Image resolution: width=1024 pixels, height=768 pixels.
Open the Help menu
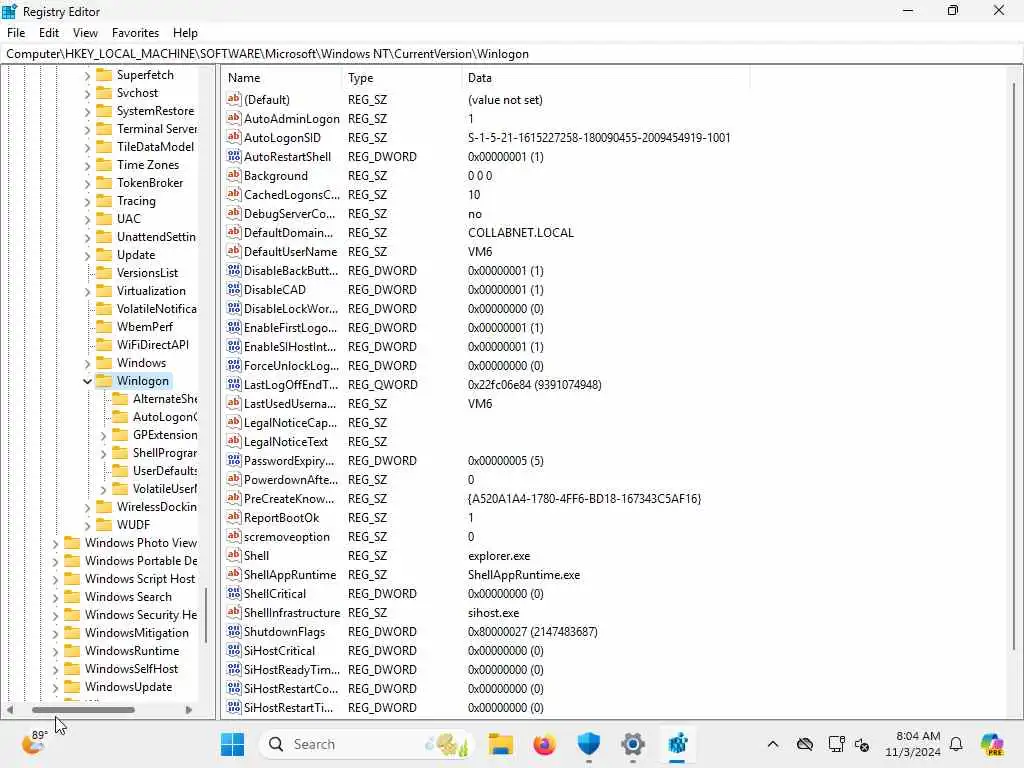tap(185, 33)
